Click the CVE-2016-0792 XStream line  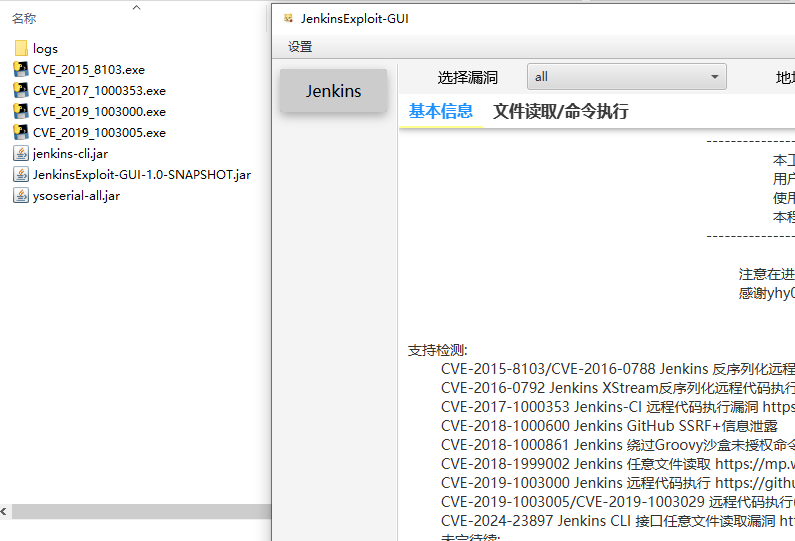(x=618, y=388)
